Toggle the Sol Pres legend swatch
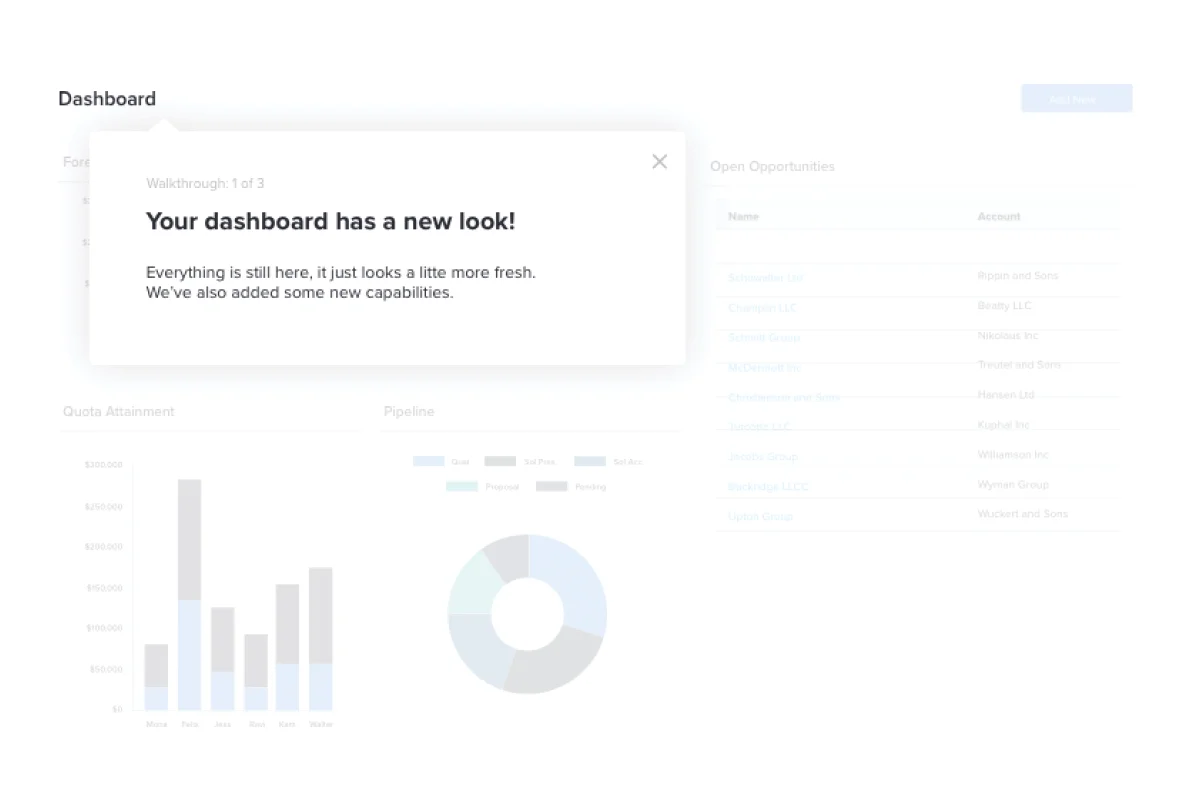 pyautogui.click(x=500, y=462)
